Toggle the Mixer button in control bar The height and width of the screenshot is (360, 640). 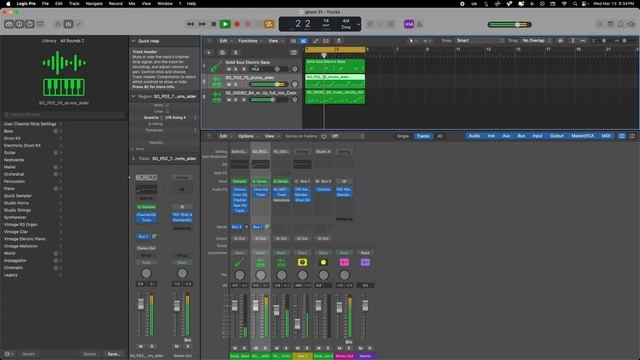click(68, 24)
